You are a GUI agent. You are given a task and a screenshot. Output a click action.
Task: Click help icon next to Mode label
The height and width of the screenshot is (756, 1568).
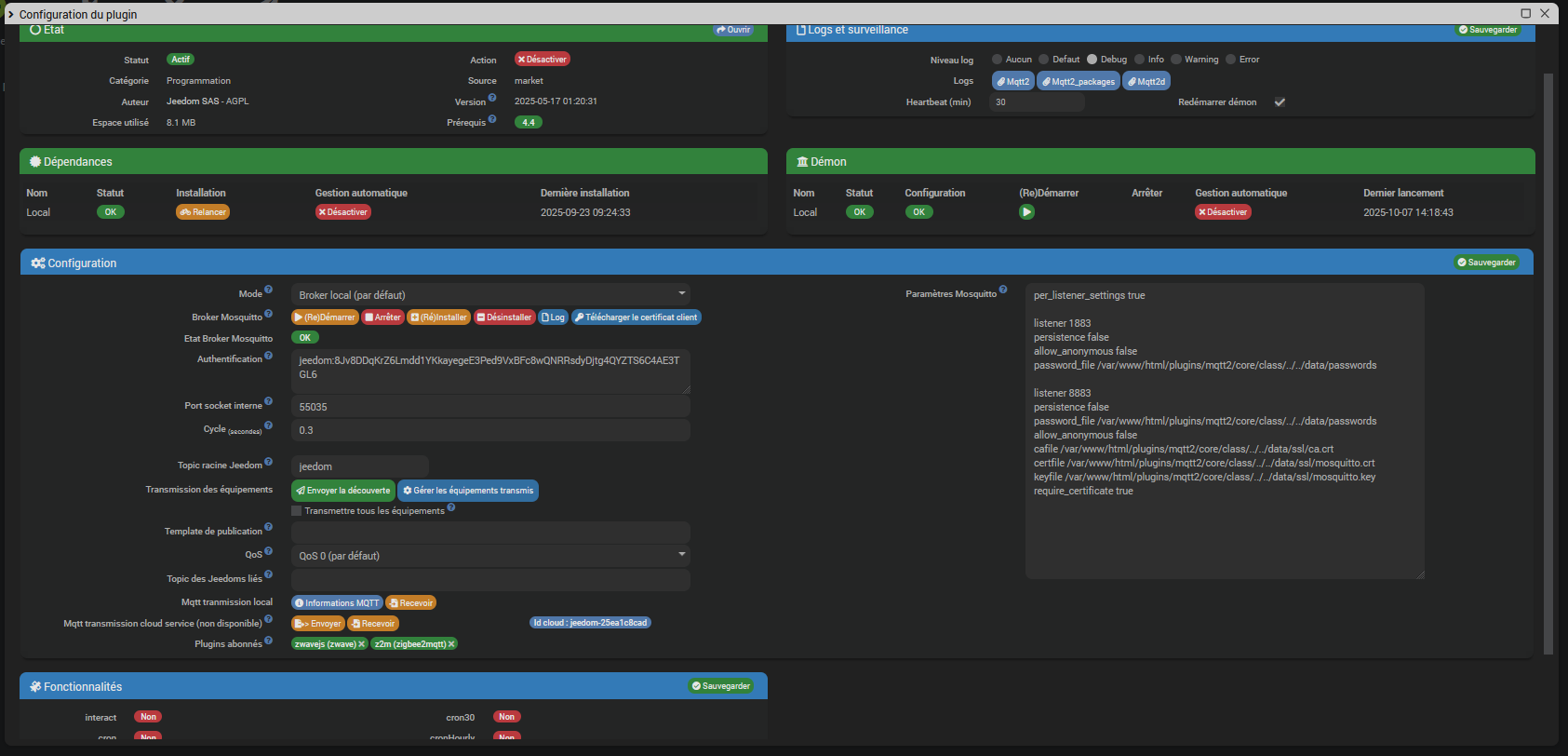click(x=268, y=290)
